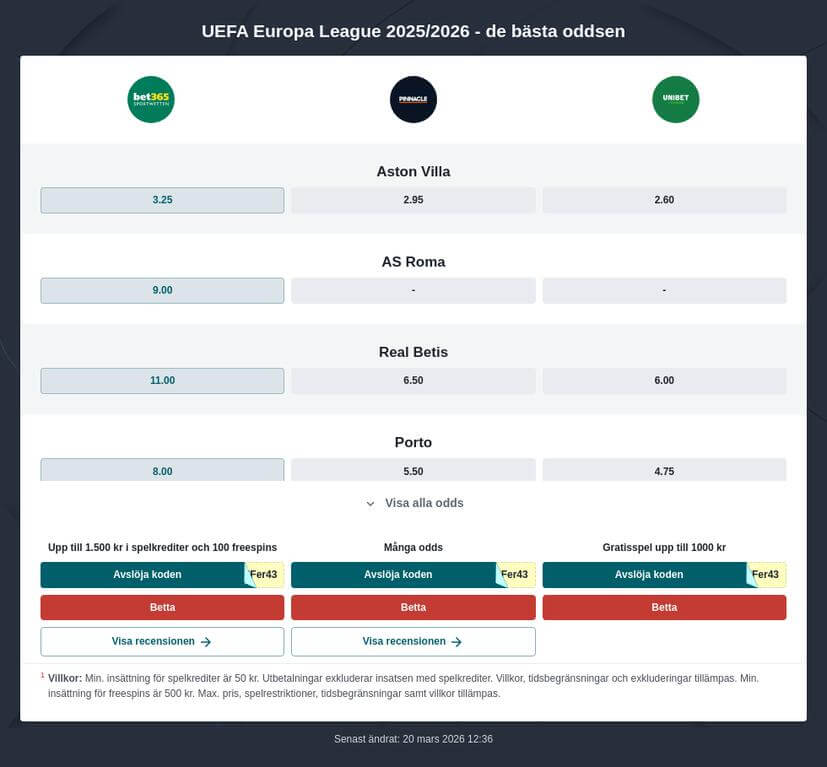Open the Unibet logo
This screenshot has width=827, height=767.
(x=676, y=99)
